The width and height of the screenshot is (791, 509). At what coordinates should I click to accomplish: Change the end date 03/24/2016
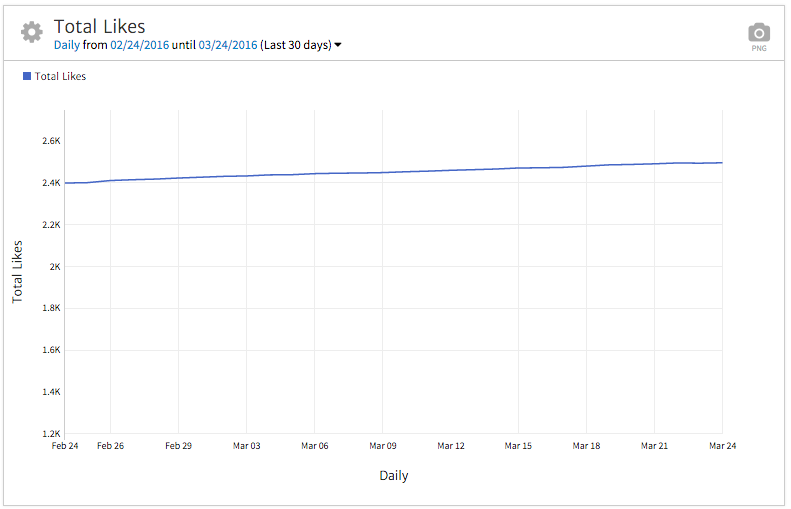tap(229, 45)
